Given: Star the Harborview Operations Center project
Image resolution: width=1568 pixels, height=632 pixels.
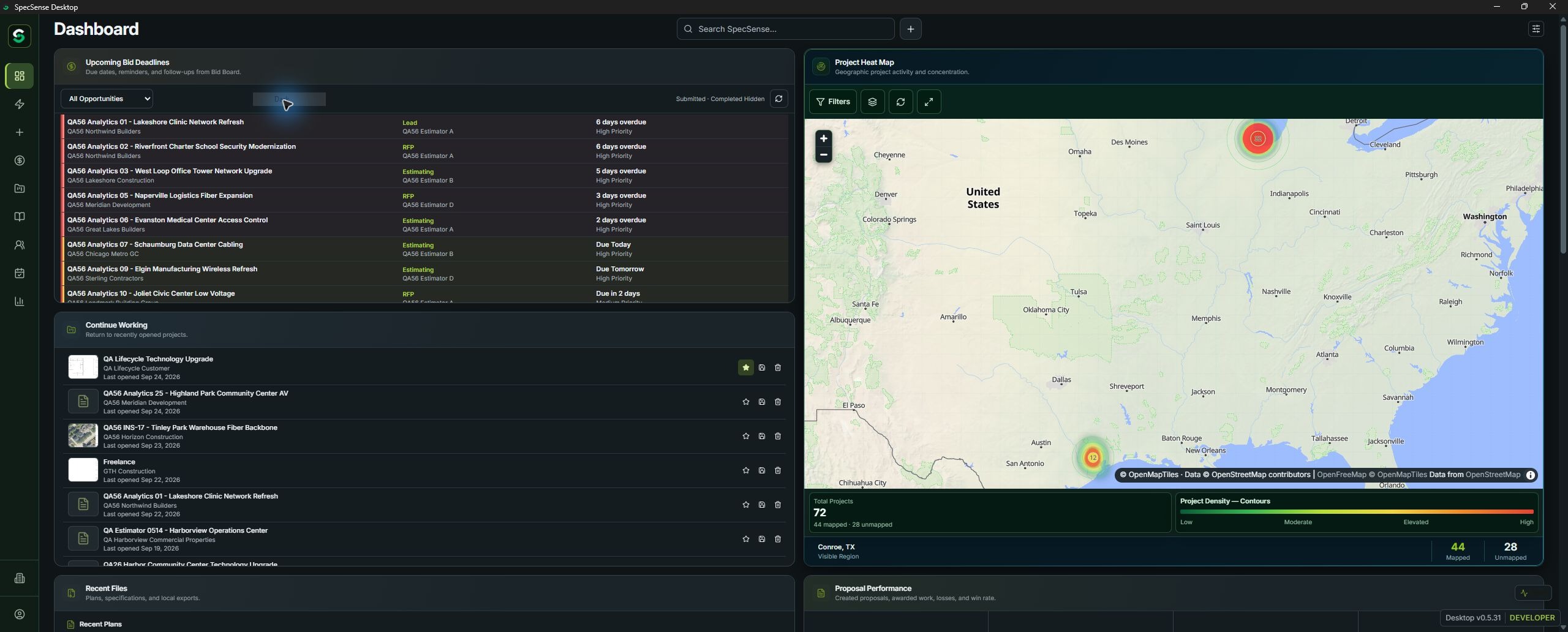Looking at the screenshot, I should click(745, 539).
